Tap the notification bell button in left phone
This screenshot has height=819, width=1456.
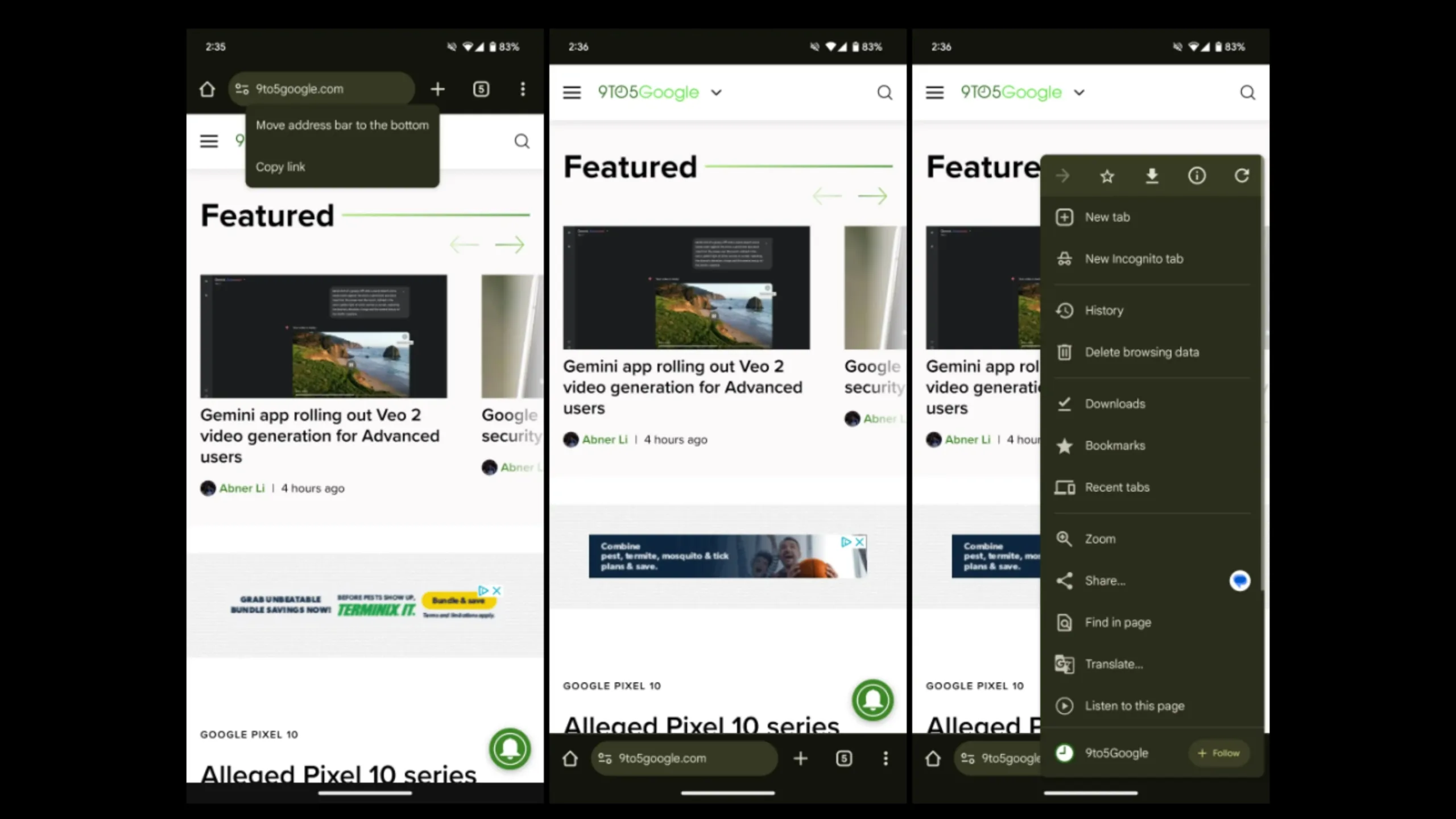[x=510, y=748]
